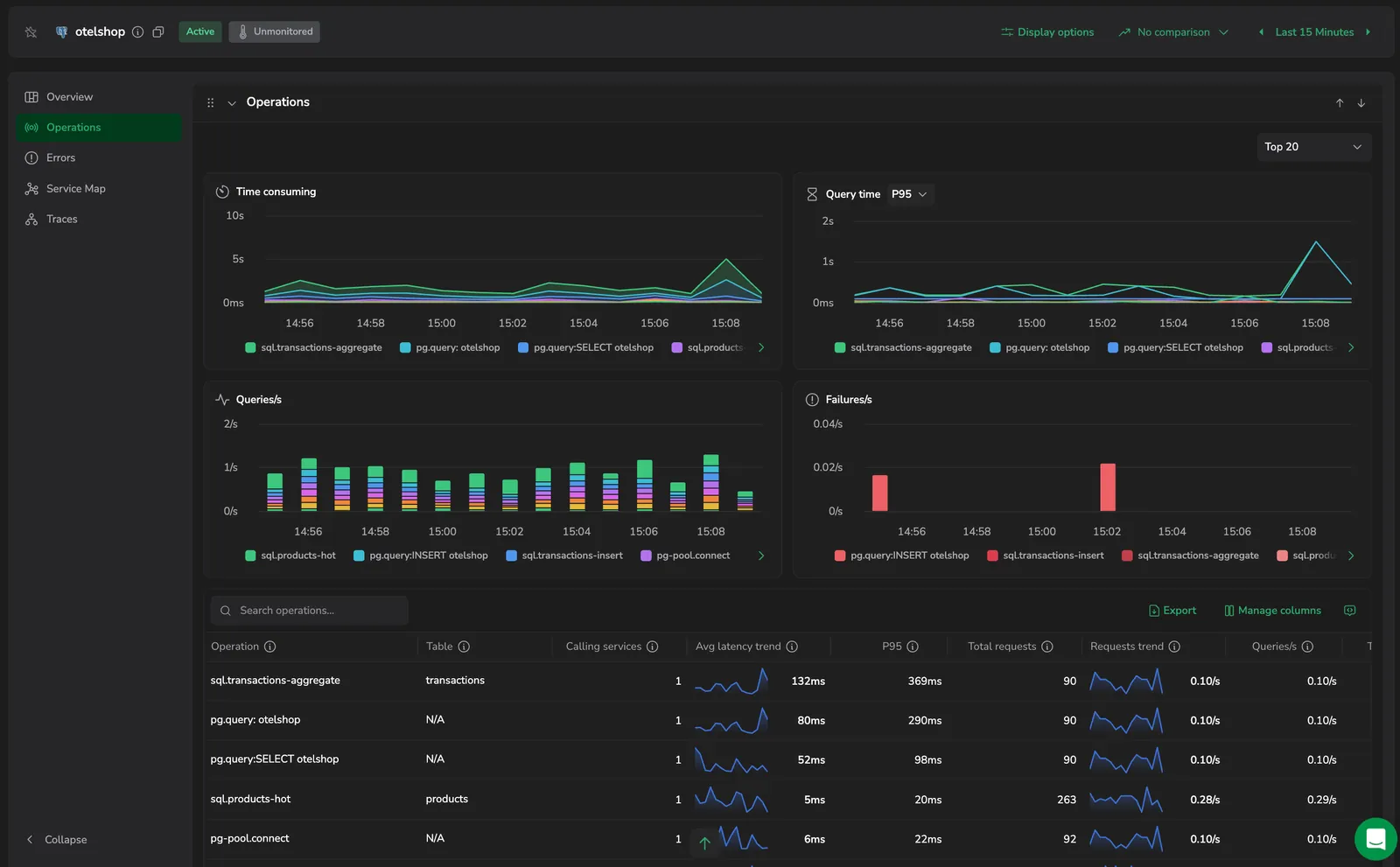Open Errors in the sidebar
Image resolution: width=1400 pixels, height=867 pixels.
[x=99, y=158]
